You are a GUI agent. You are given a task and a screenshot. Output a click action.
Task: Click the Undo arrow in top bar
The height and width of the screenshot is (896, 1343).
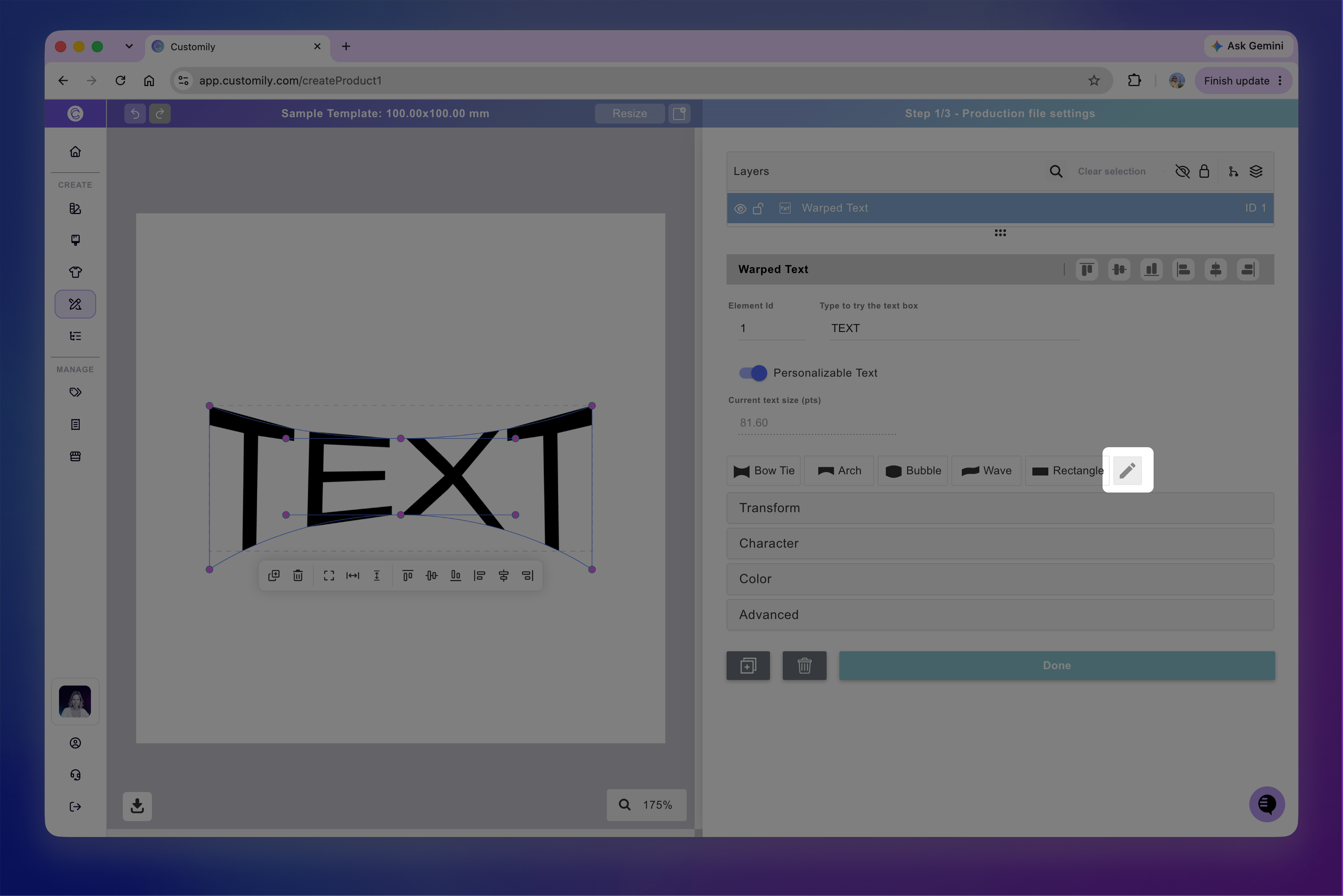pyautogui.click(x=135, y=114)
